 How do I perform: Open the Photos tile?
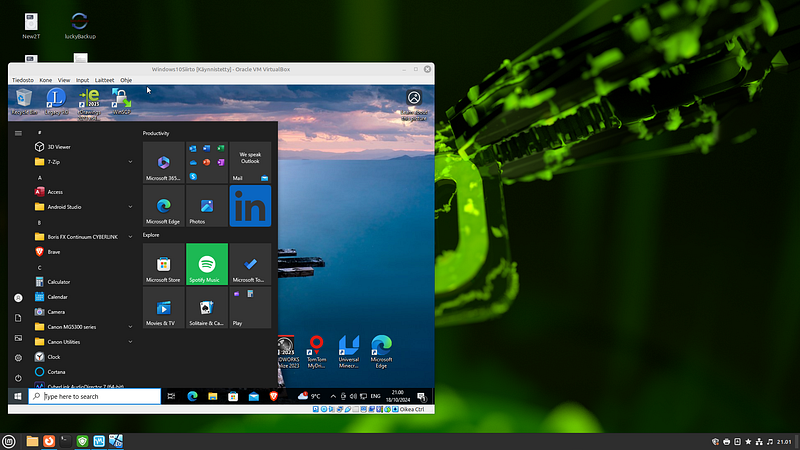coord(207,206)
